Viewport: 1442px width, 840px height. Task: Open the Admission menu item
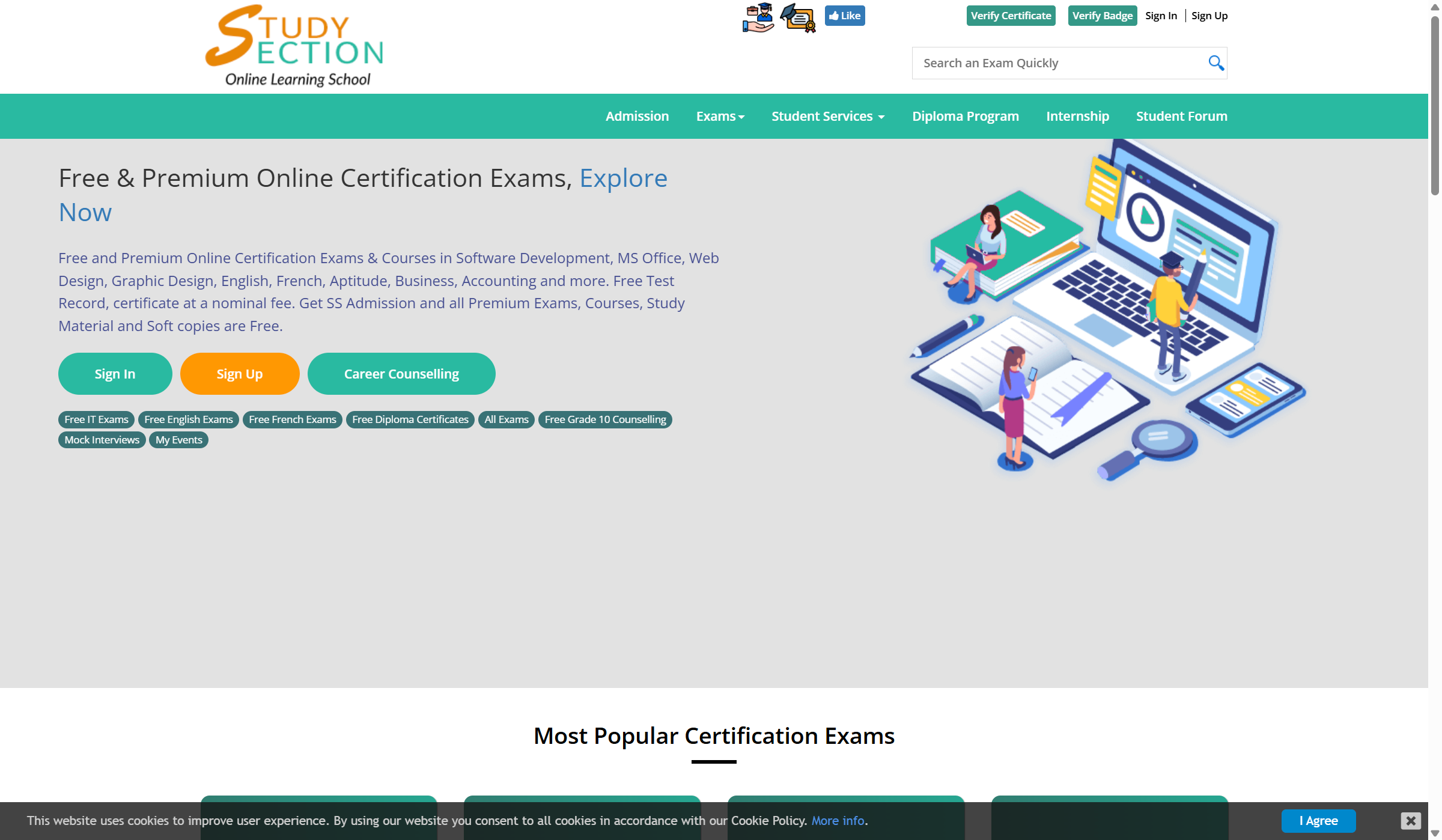(637, 116)
